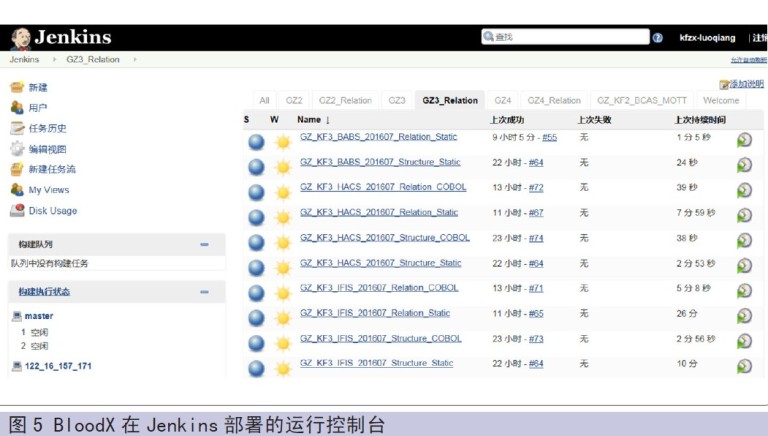768x436 pixels.
Task: Switch to the GZ_KF2_BCAS_MOTT view tab
Action: [642, 100]
